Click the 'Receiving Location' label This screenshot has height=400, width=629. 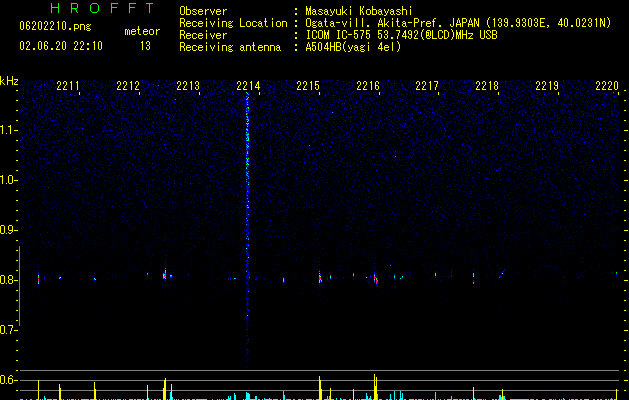click(233, 23)
